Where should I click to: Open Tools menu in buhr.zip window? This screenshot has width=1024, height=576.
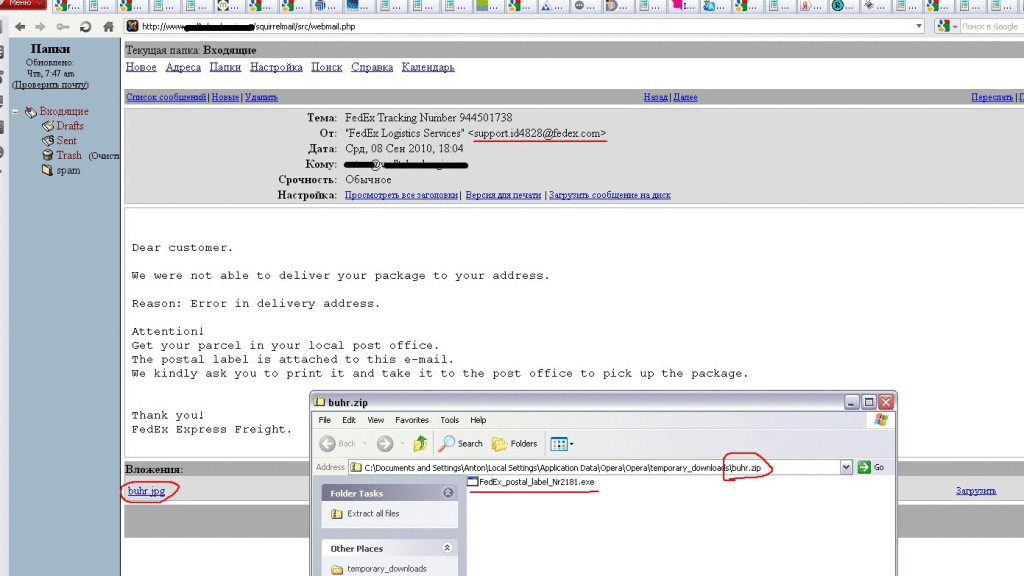coord(449,420)
